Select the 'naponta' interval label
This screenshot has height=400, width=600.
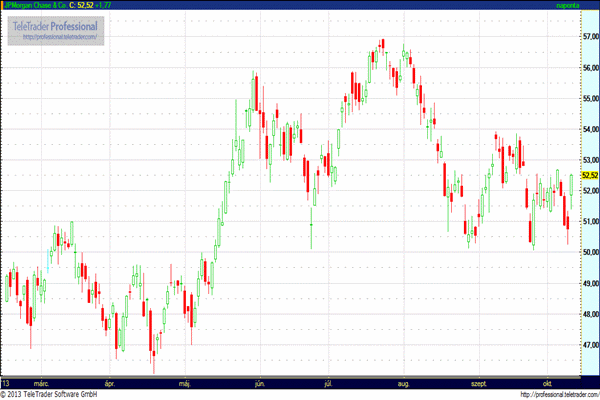[x=567, y=6]
